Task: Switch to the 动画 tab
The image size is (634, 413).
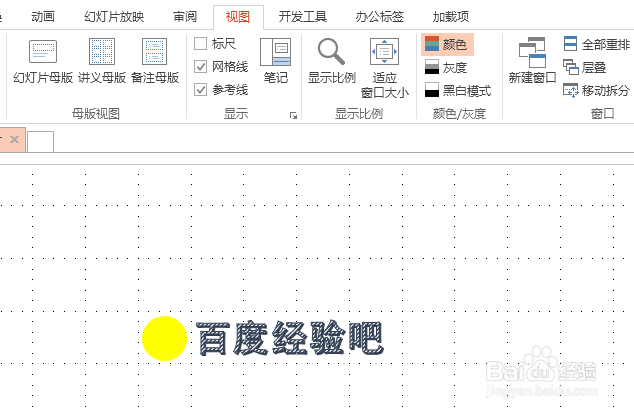Action: (x=43, y=17)
